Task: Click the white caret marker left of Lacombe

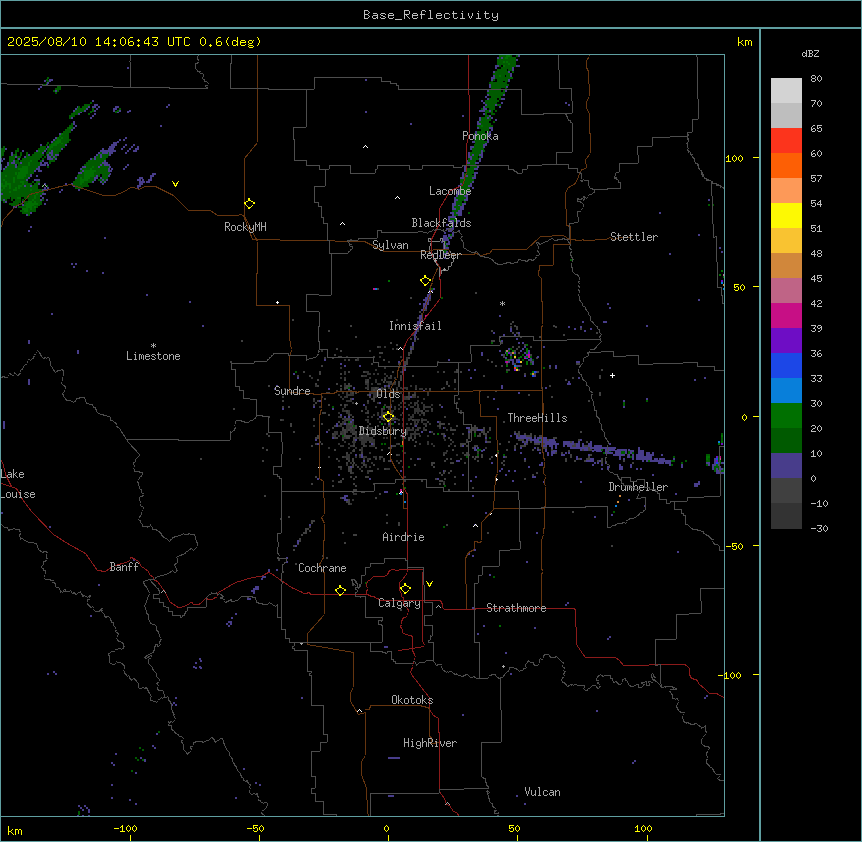Action: click(x=397, y=197)
